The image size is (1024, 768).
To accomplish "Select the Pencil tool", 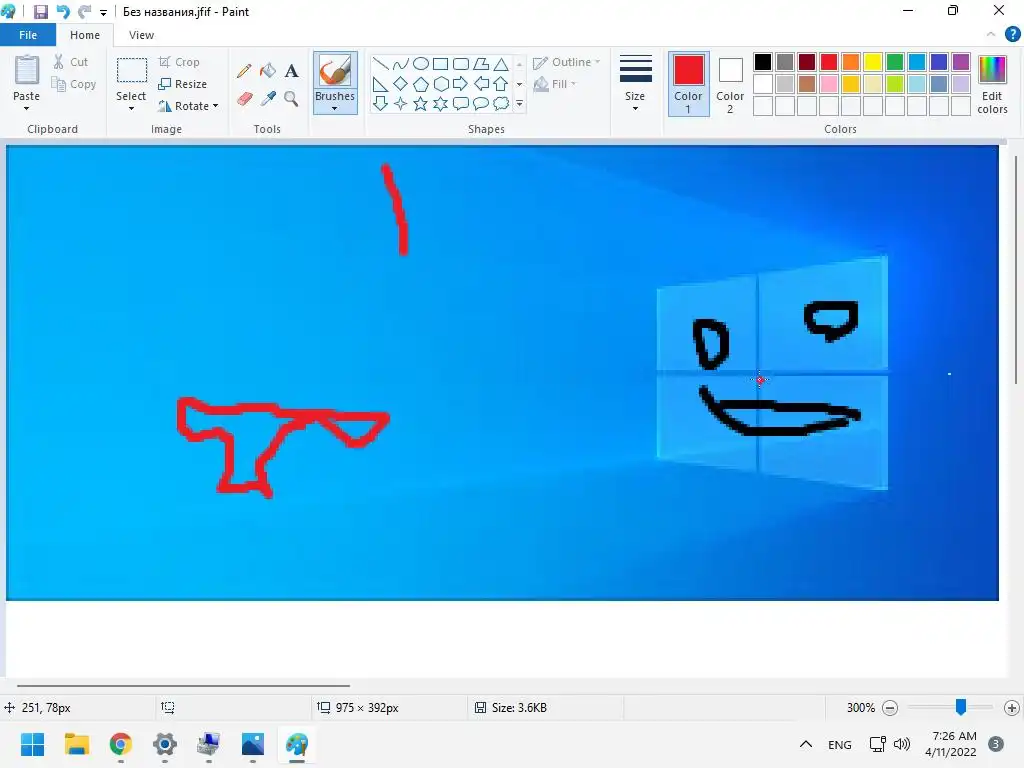I will click(244, 71).
